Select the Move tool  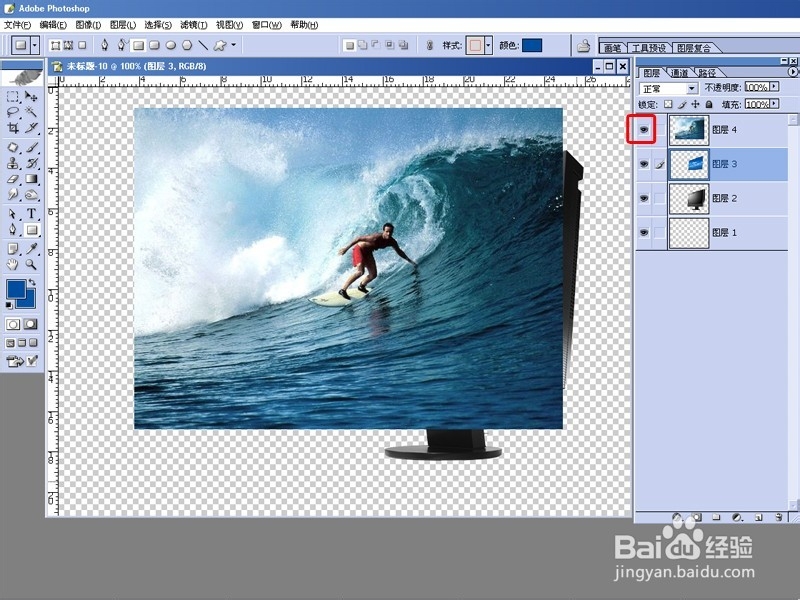point(31,95)
